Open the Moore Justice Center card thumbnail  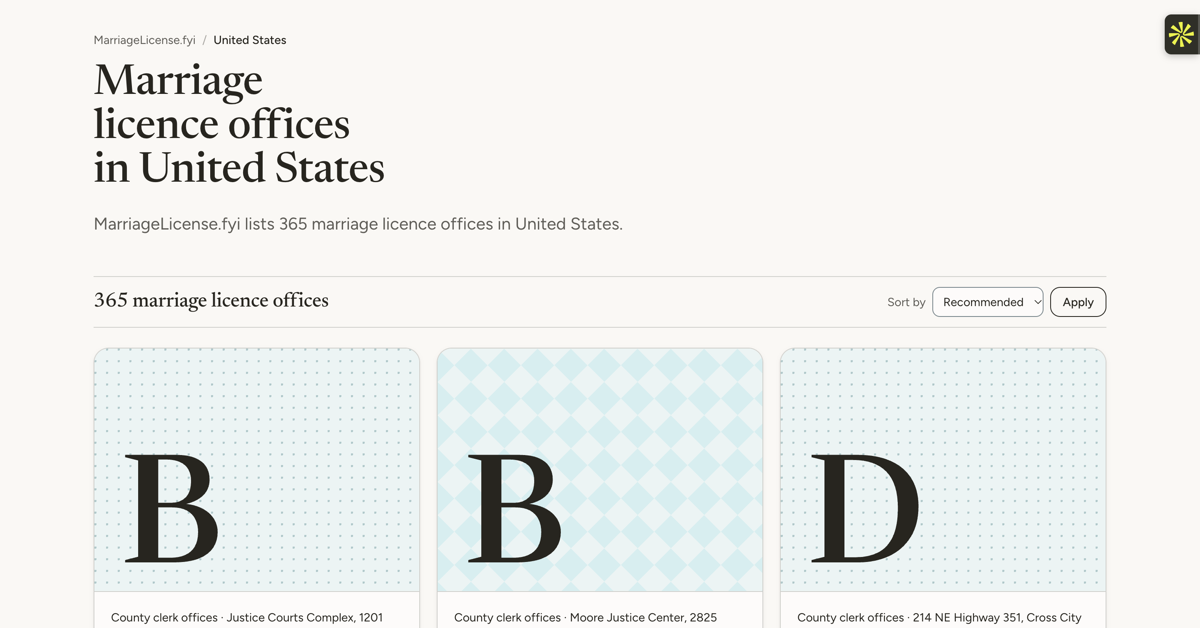point(600,470)
